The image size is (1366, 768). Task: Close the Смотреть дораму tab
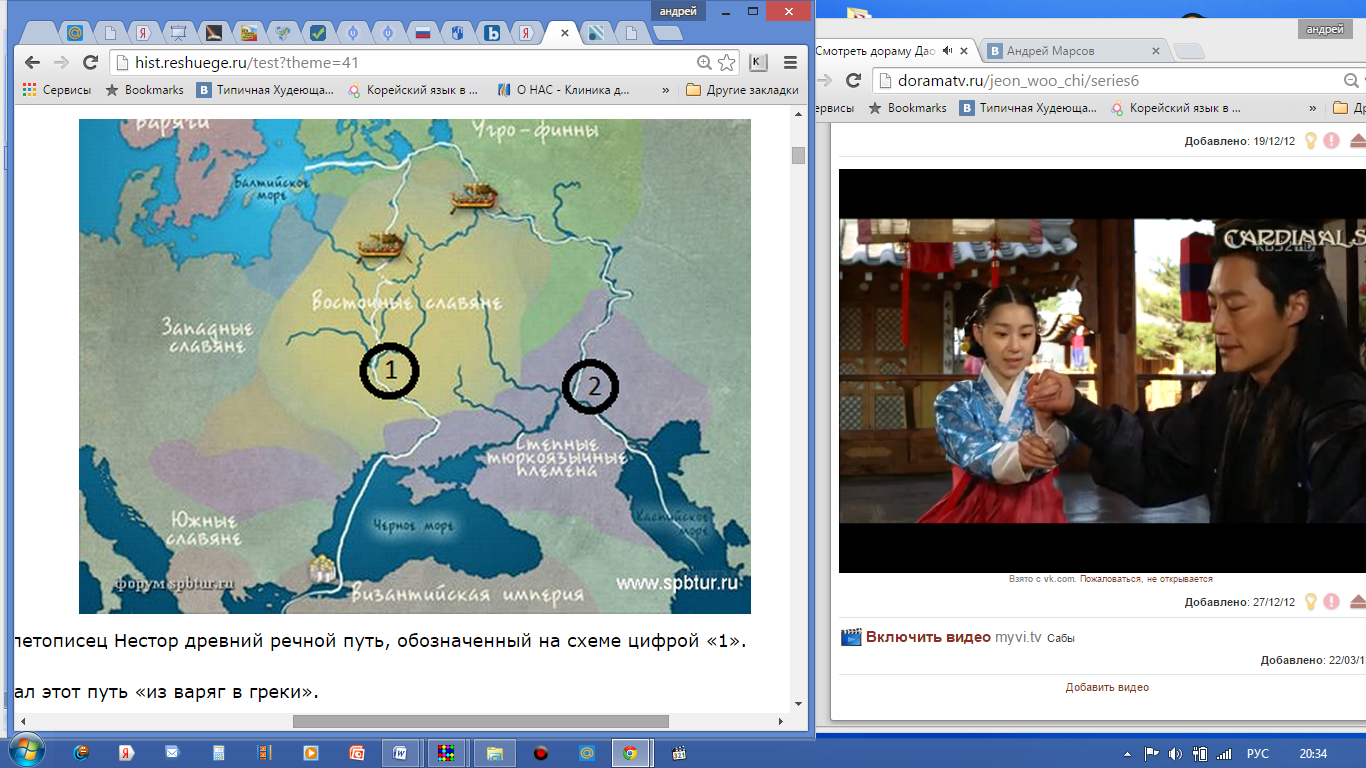[963, 51]
